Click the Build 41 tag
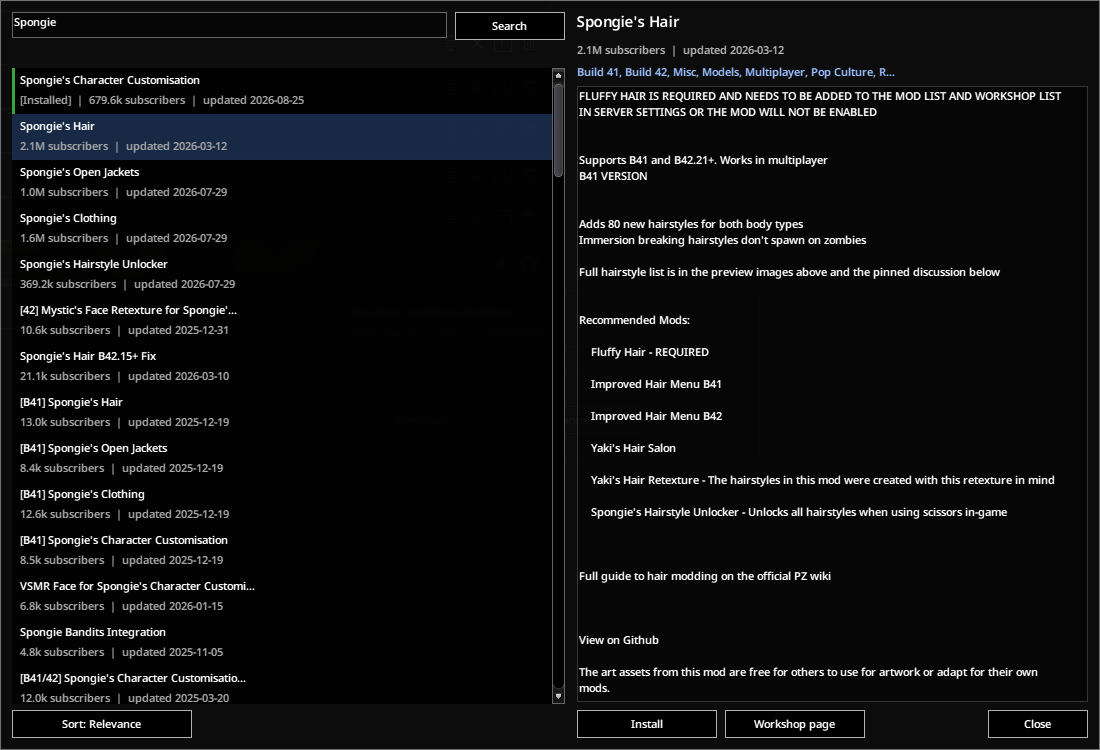The image size is (1100, 750). coord(597,72)
